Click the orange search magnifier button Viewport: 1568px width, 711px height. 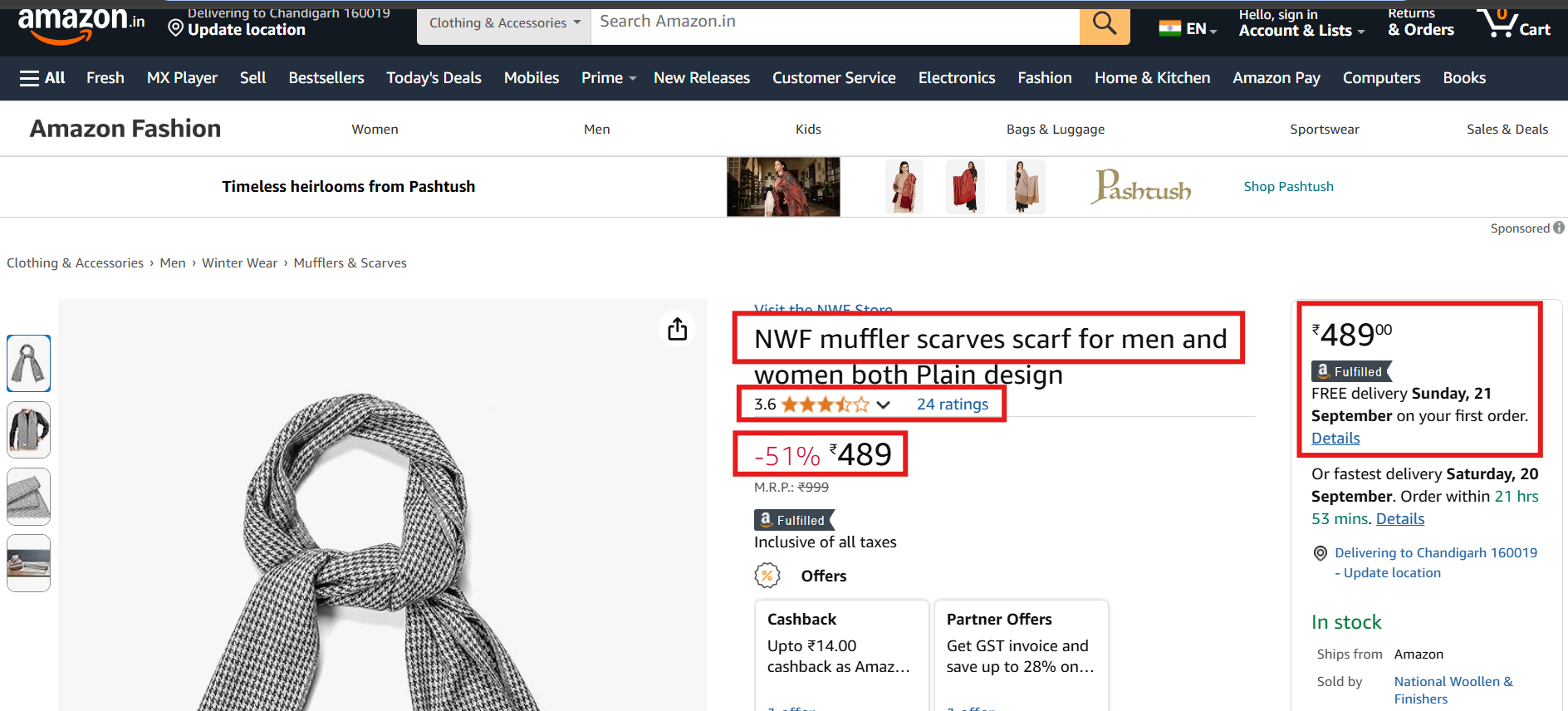[1105, 24]
